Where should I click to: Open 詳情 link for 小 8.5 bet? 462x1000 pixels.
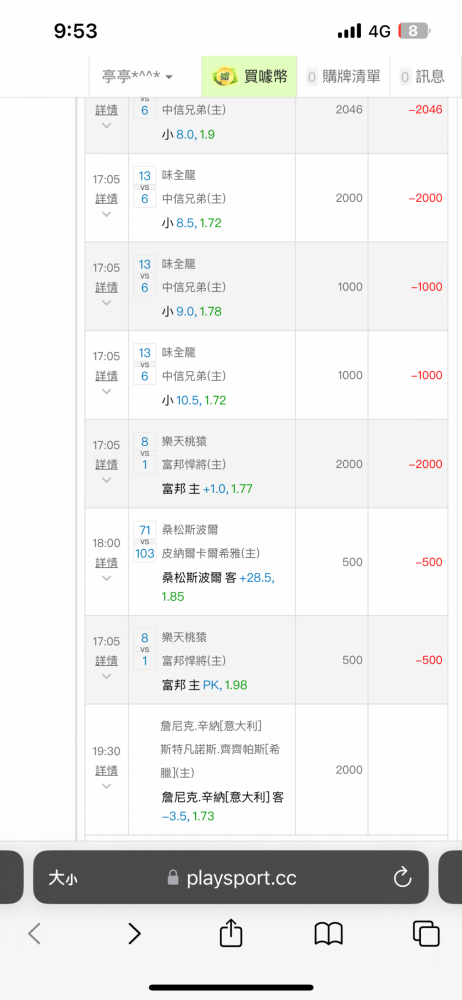coord(107,199)
